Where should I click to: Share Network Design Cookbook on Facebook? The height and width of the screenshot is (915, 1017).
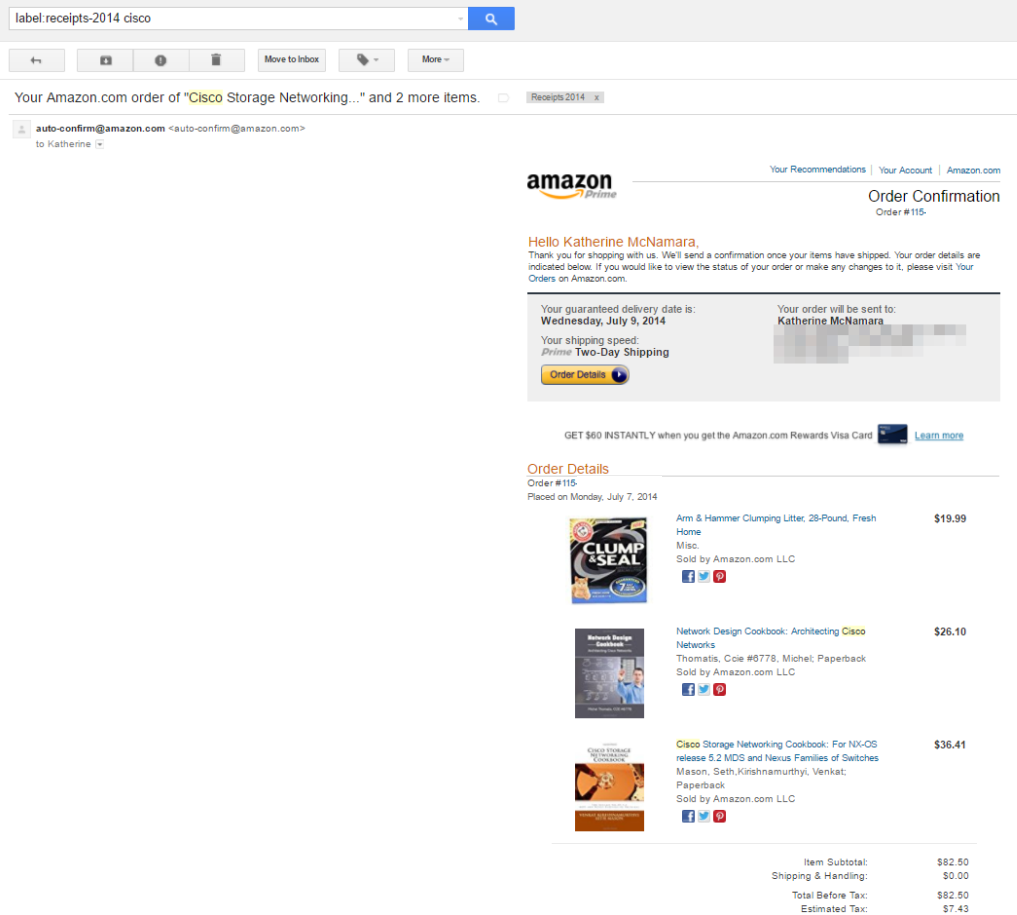[688, 689]
